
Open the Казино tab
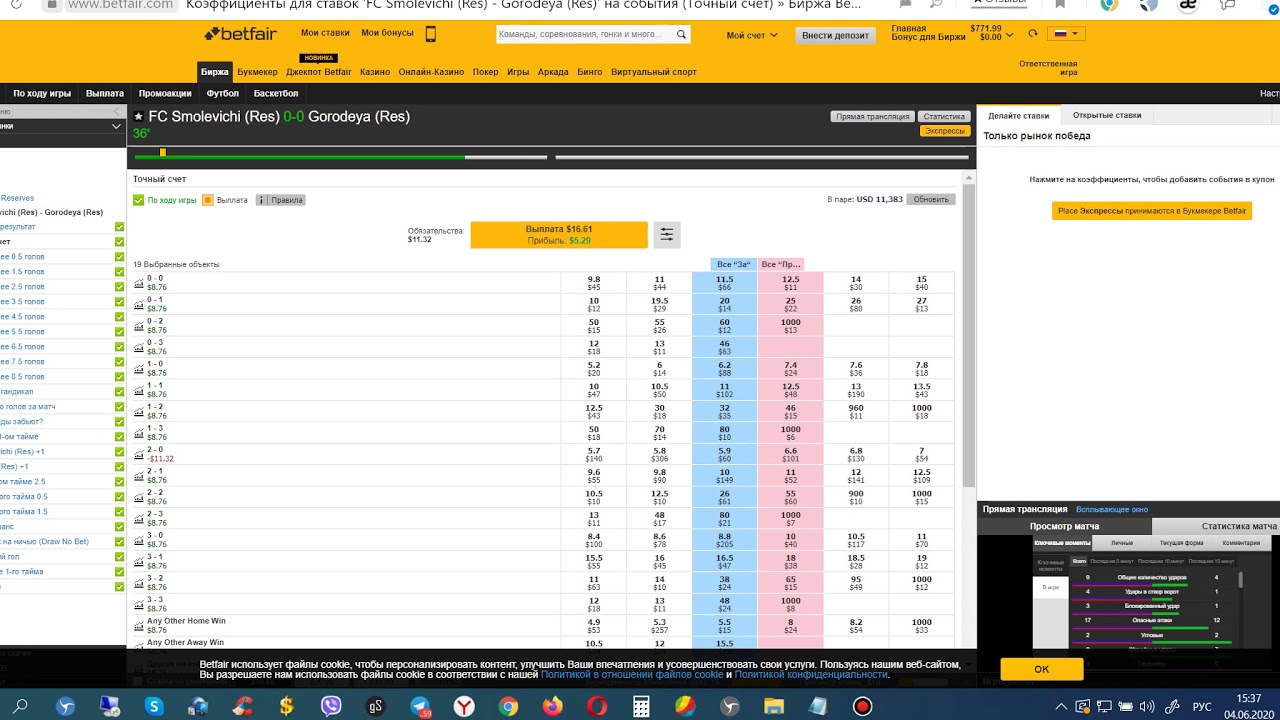375,72
